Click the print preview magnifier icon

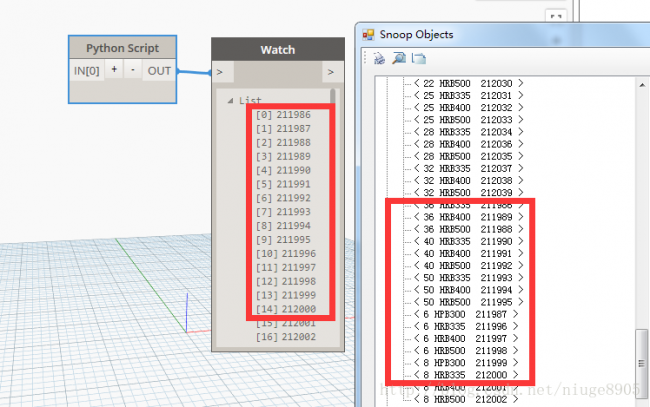coord(397,59)
